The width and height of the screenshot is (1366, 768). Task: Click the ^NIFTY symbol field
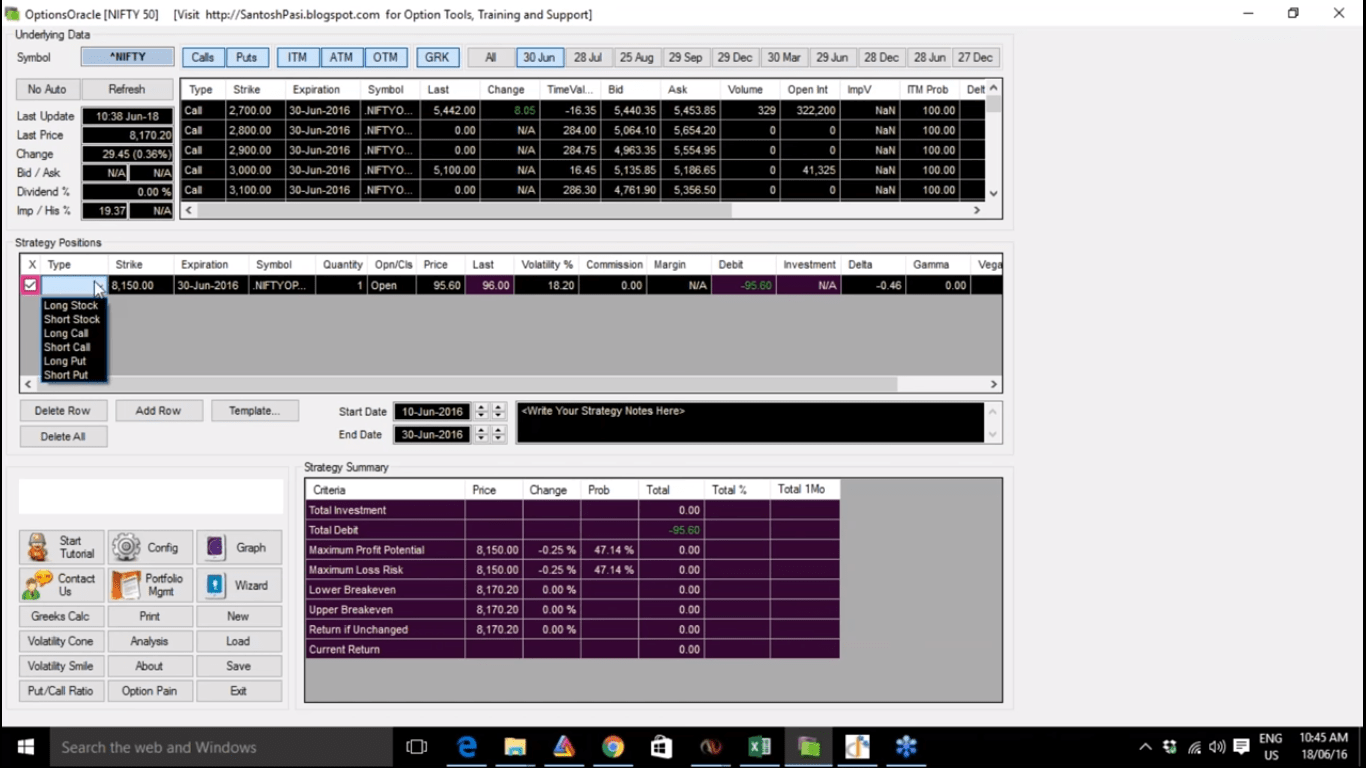pyautogui.click(x=128, y=57)
